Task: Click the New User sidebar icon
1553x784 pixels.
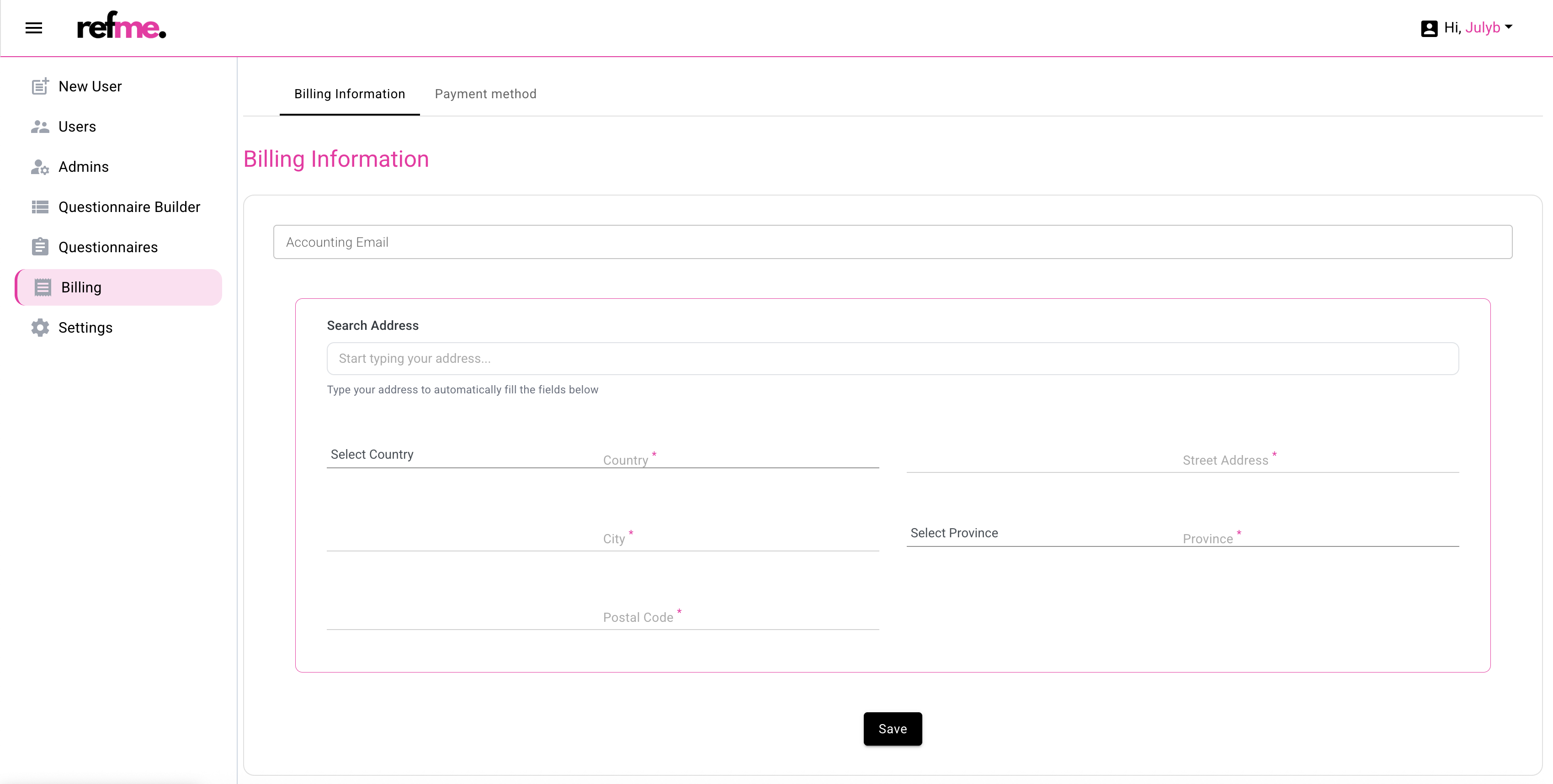Action: (40, 86)
